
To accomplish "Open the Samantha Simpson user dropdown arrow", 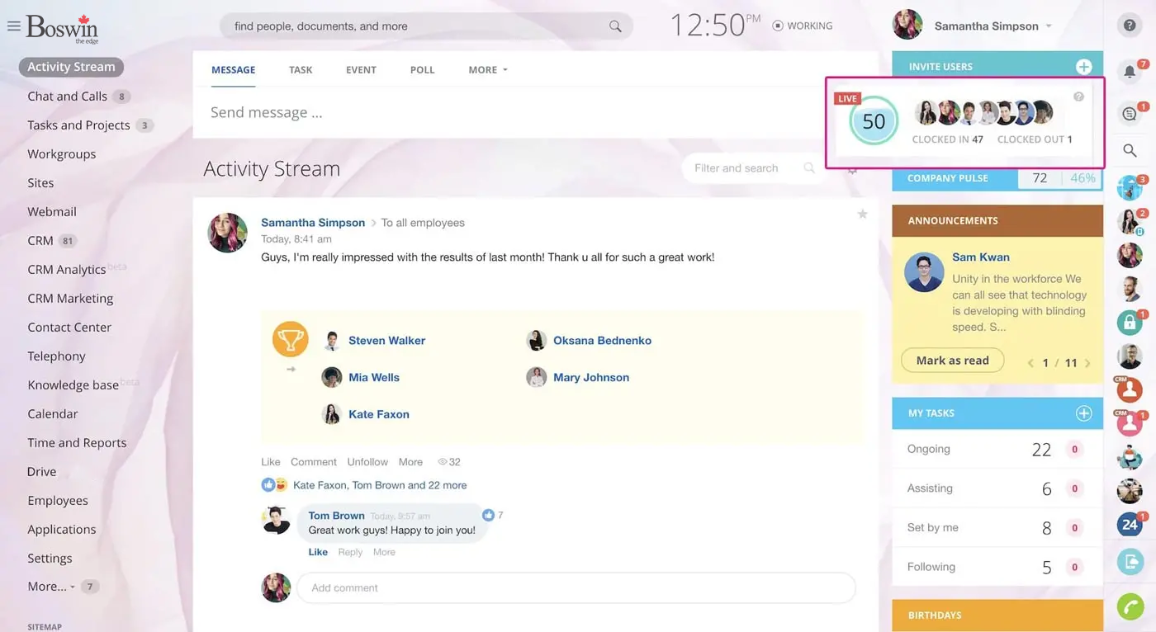I will pyautogui.click(x=1048, y=26).
